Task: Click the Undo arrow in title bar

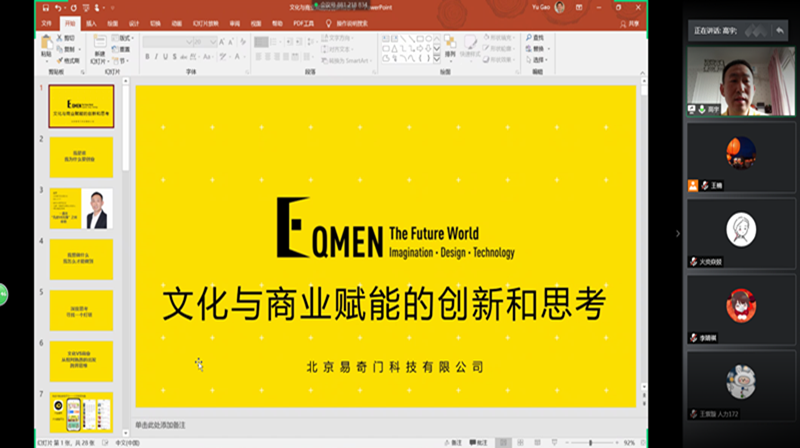Action: pyautogui.click(x=58, y=8)
